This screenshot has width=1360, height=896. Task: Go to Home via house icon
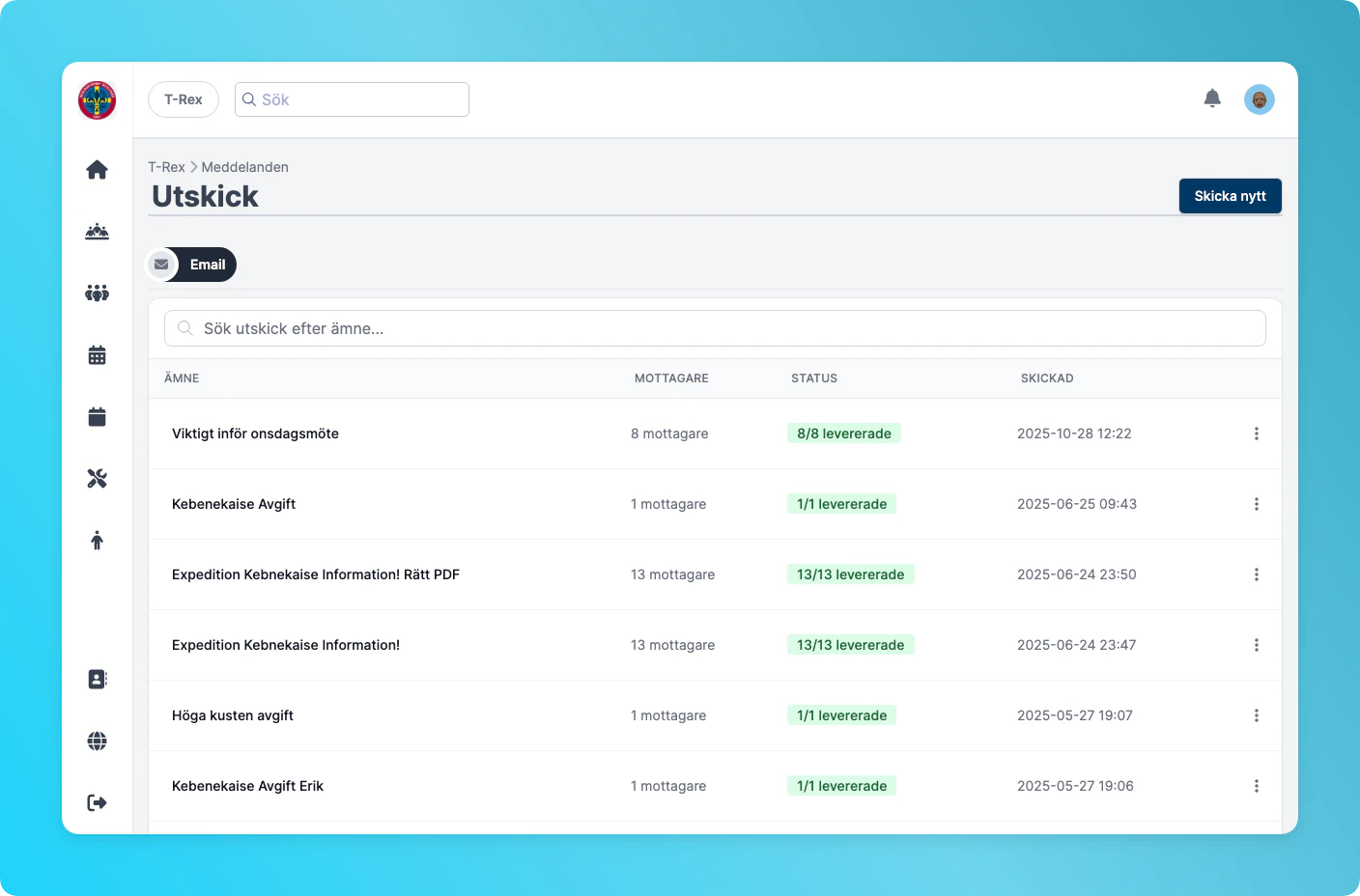coord(98,170)
